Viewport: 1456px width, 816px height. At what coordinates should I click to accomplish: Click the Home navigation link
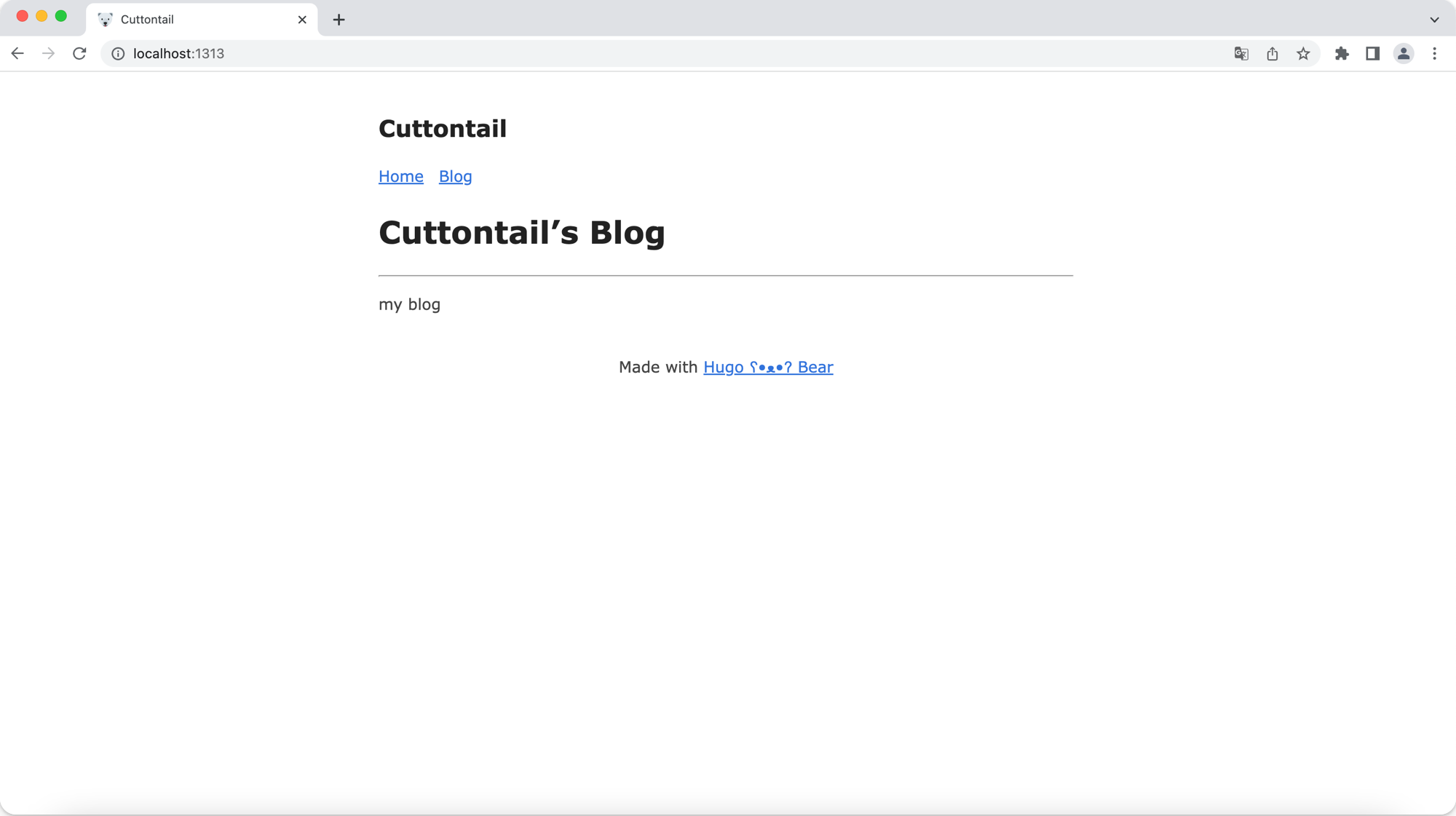tap(400, 176)
